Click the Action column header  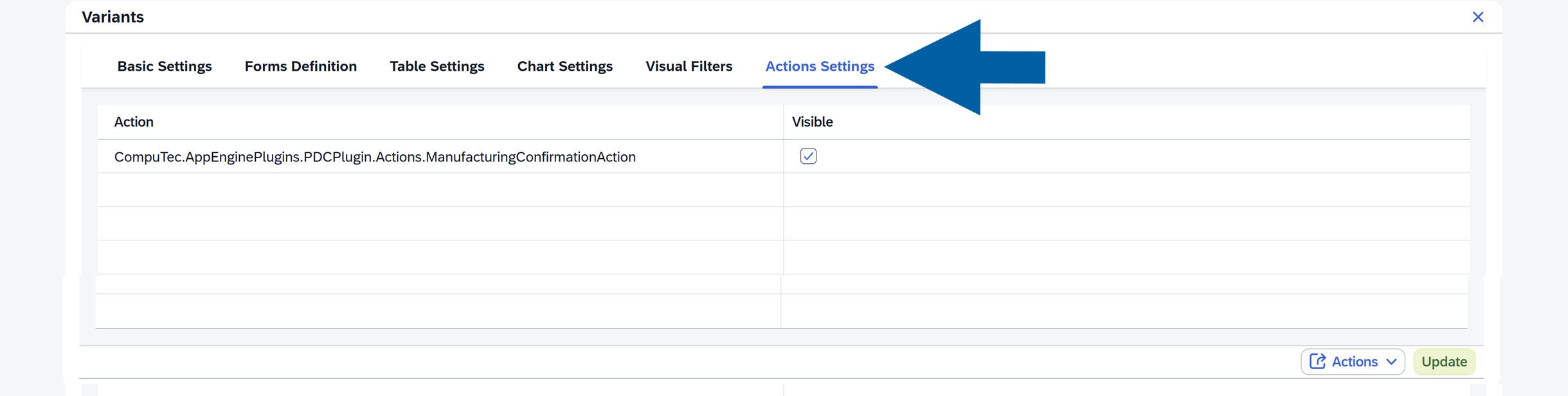tap(134, 122)
